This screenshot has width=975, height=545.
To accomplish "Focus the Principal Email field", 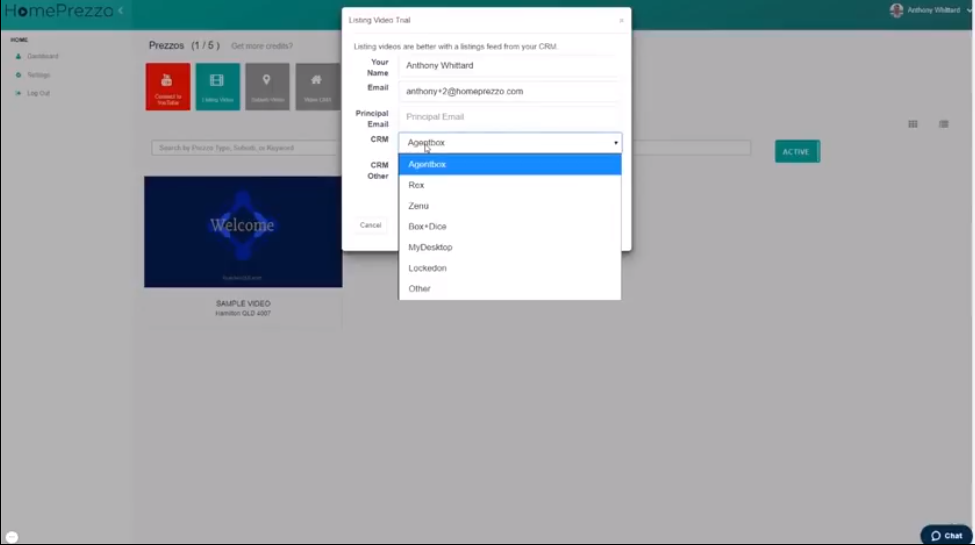I will pos(510,117).
